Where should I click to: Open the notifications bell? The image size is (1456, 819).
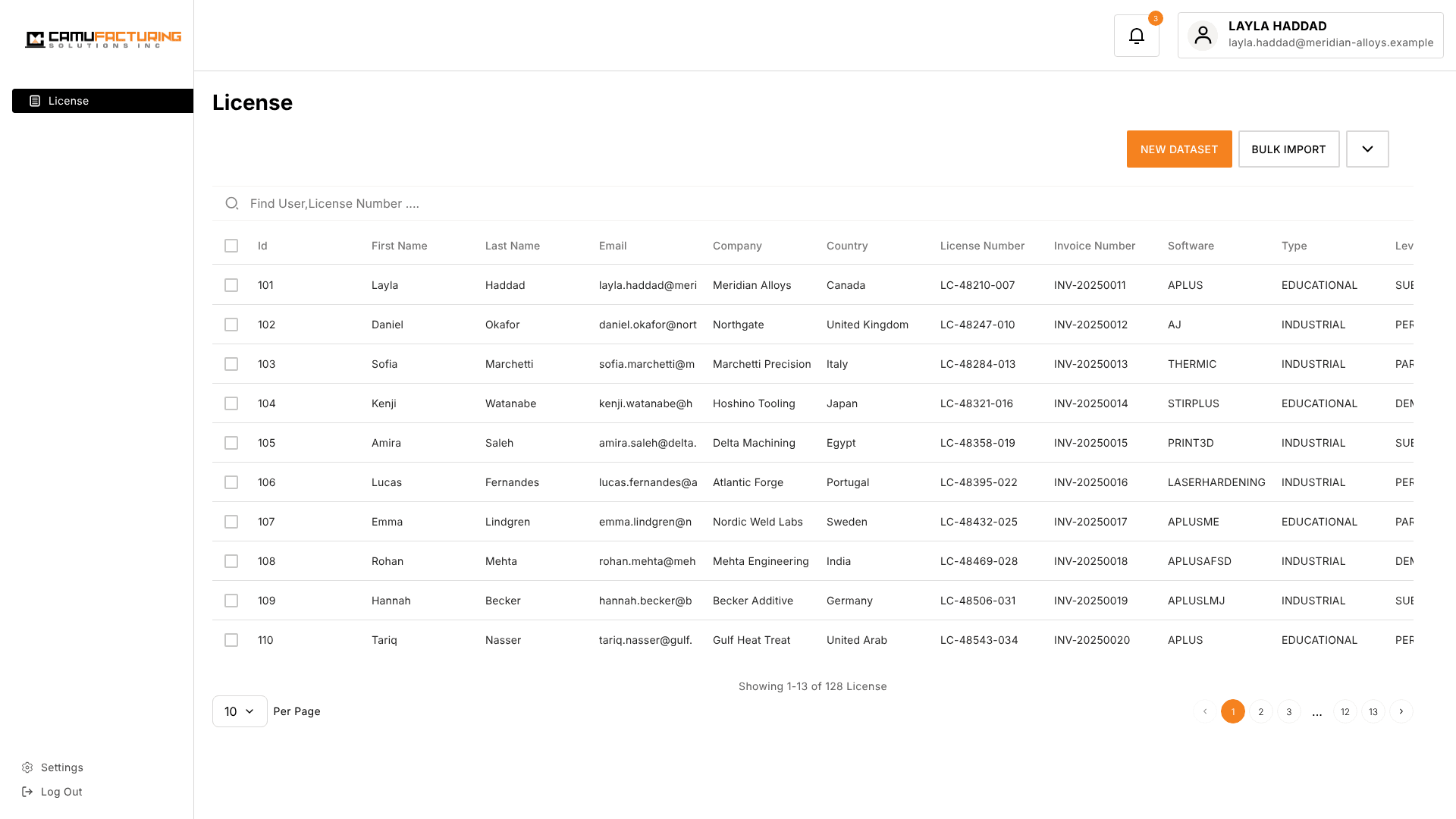tap(1136, 36)
